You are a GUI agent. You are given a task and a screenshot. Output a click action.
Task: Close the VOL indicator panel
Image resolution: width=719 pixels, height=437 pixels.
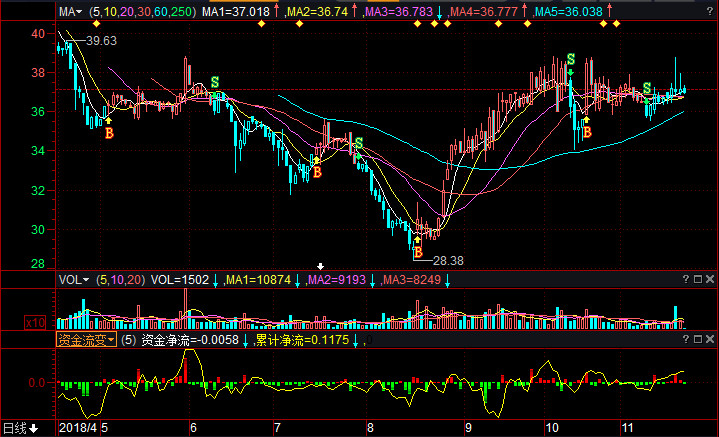click(x=710, y=279)
